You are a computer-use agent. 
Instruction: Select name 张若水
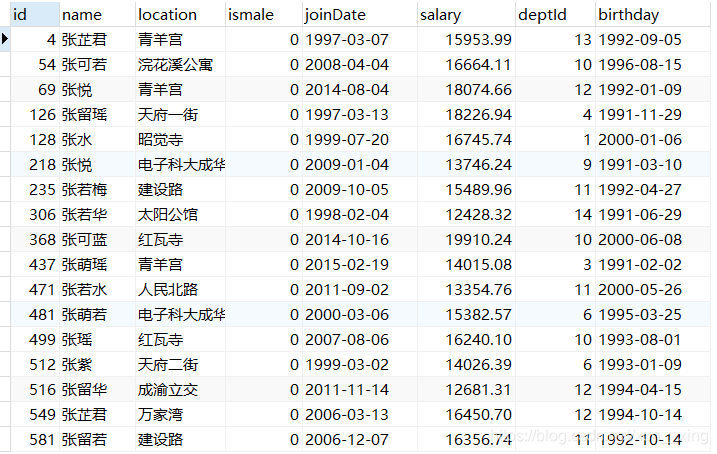[x=97, y=290]
